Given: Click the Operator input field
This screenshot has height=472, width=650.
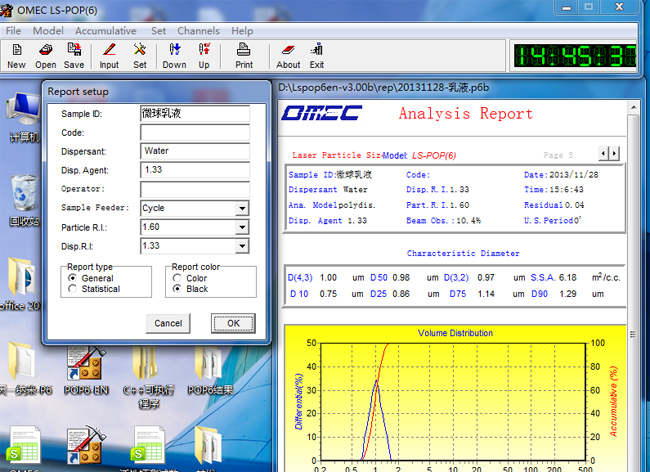Looking at the screenshot, I should tap(195, 189).
